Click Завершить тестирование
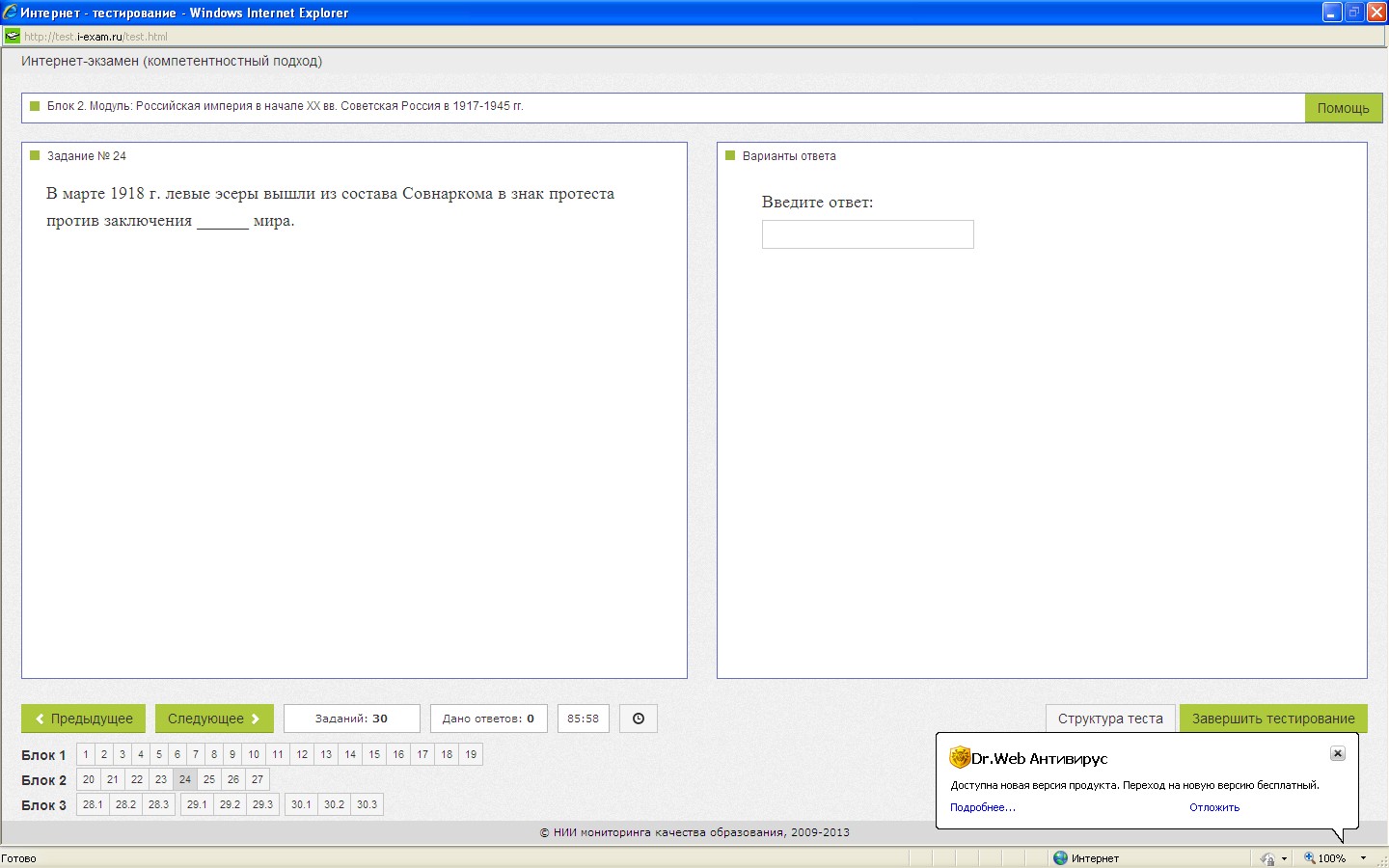 1273,719
